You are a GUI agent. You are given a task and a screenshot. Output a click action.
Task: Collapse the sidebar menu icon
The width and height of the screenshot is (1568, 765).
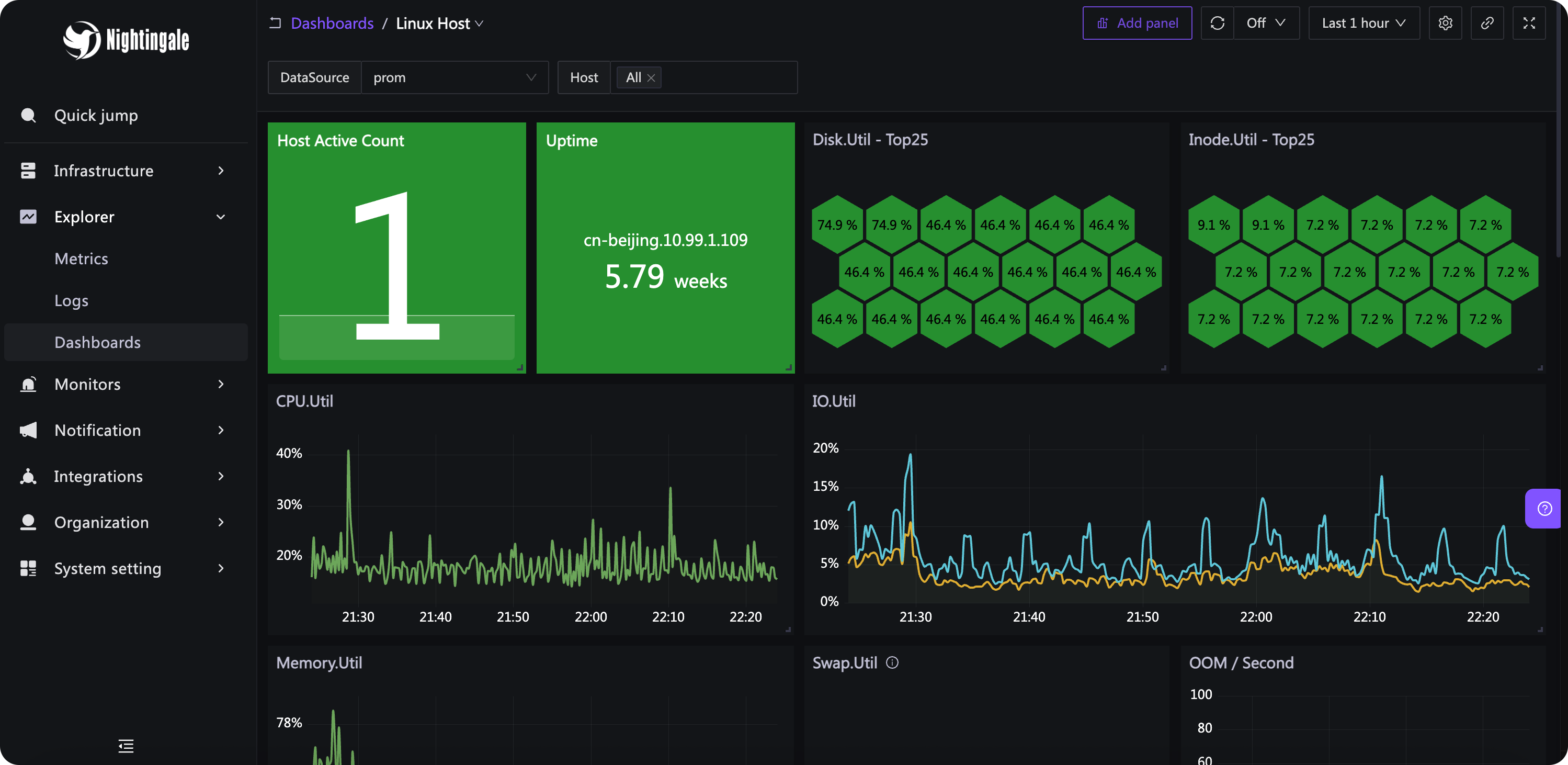(126, 746)
